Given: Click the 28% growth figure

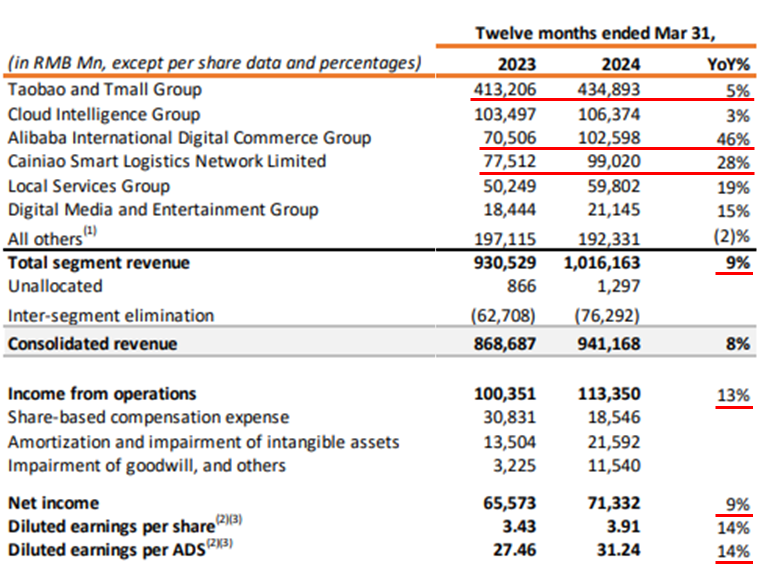Looking at the screenshot, I should pos(733,162).
